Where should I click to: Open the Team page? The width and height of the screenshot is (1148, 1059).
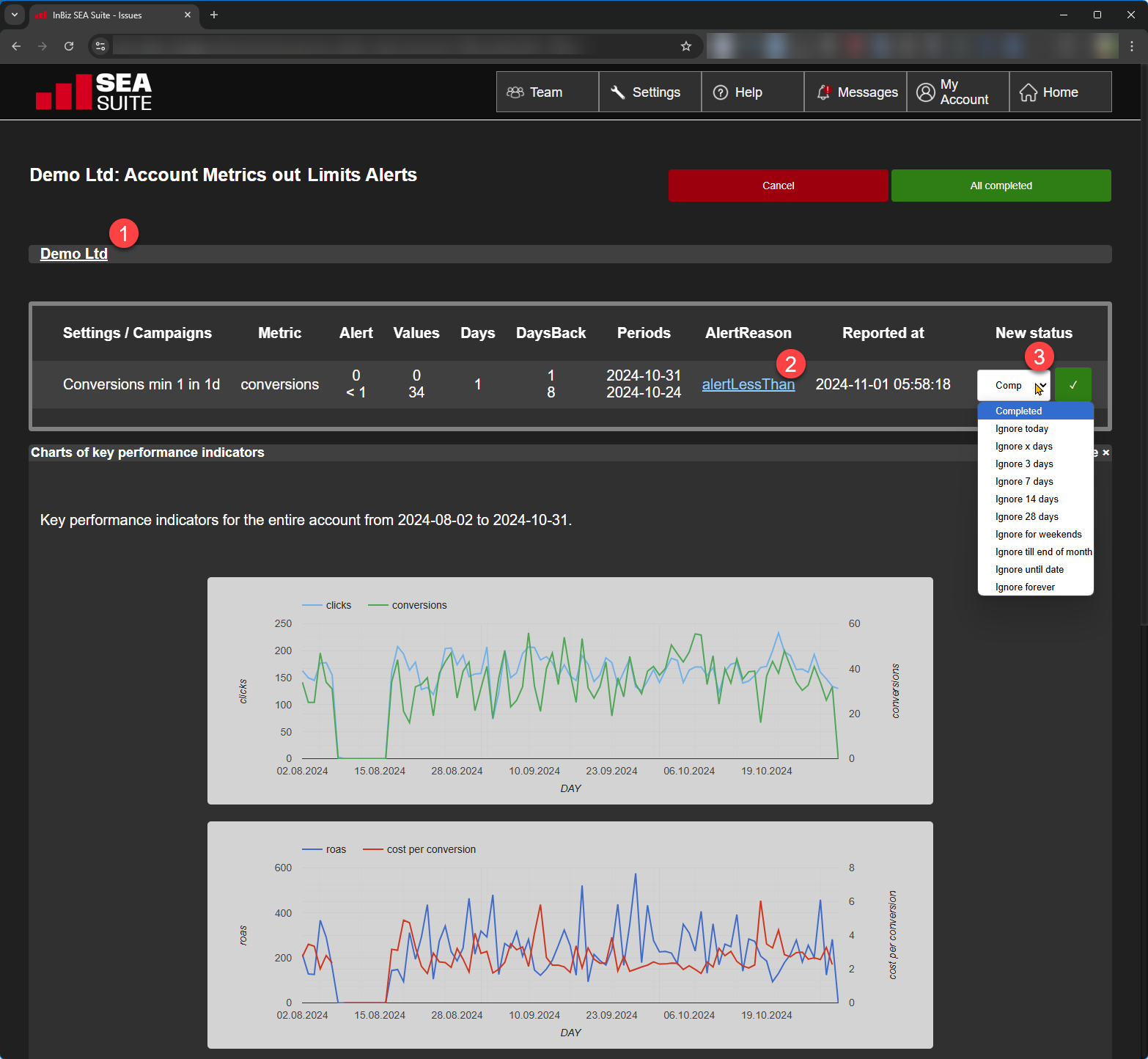(547, 92)
